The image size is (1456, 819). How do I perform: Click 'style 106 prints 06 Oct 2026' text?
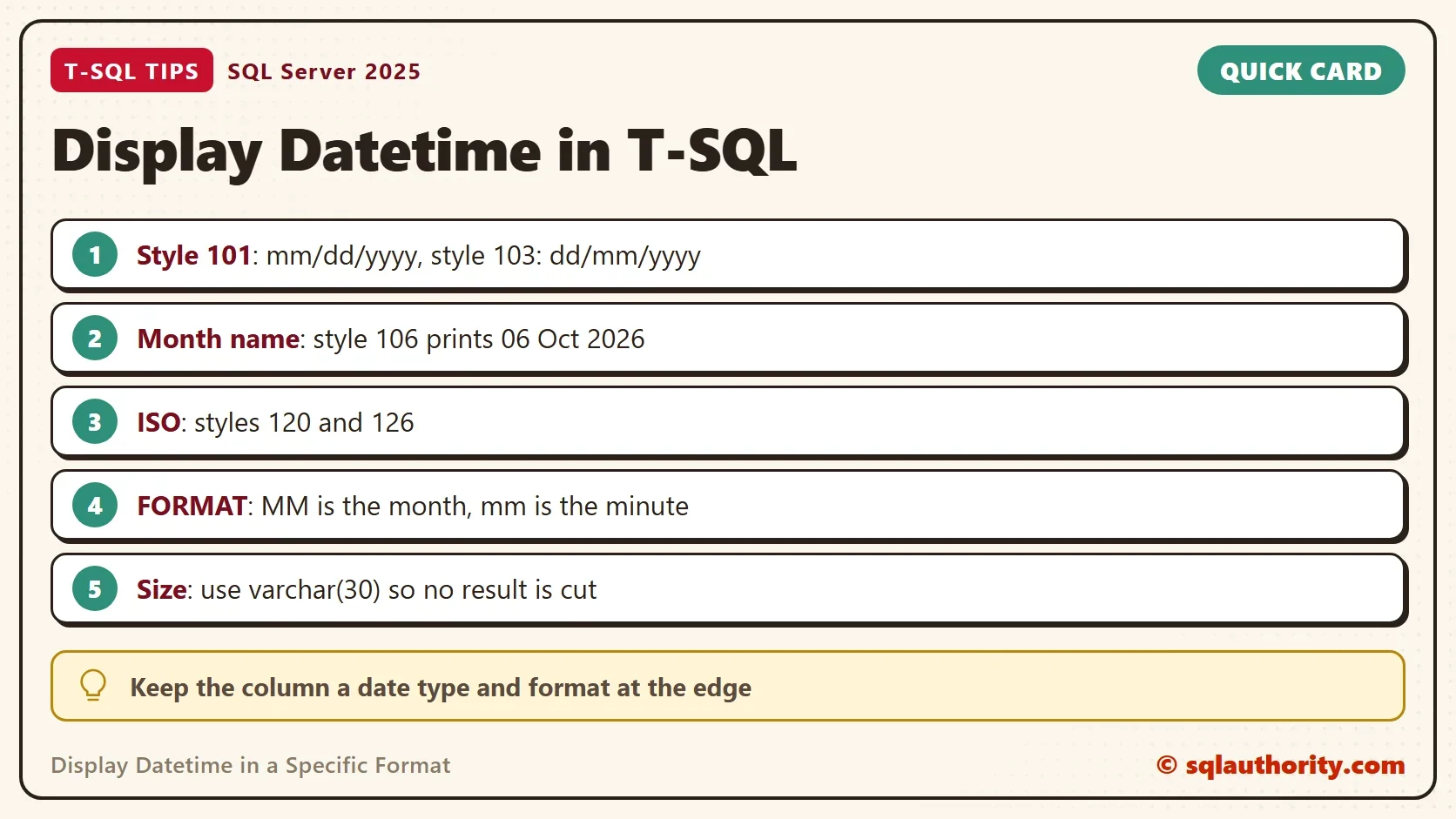tap(479, 339)
